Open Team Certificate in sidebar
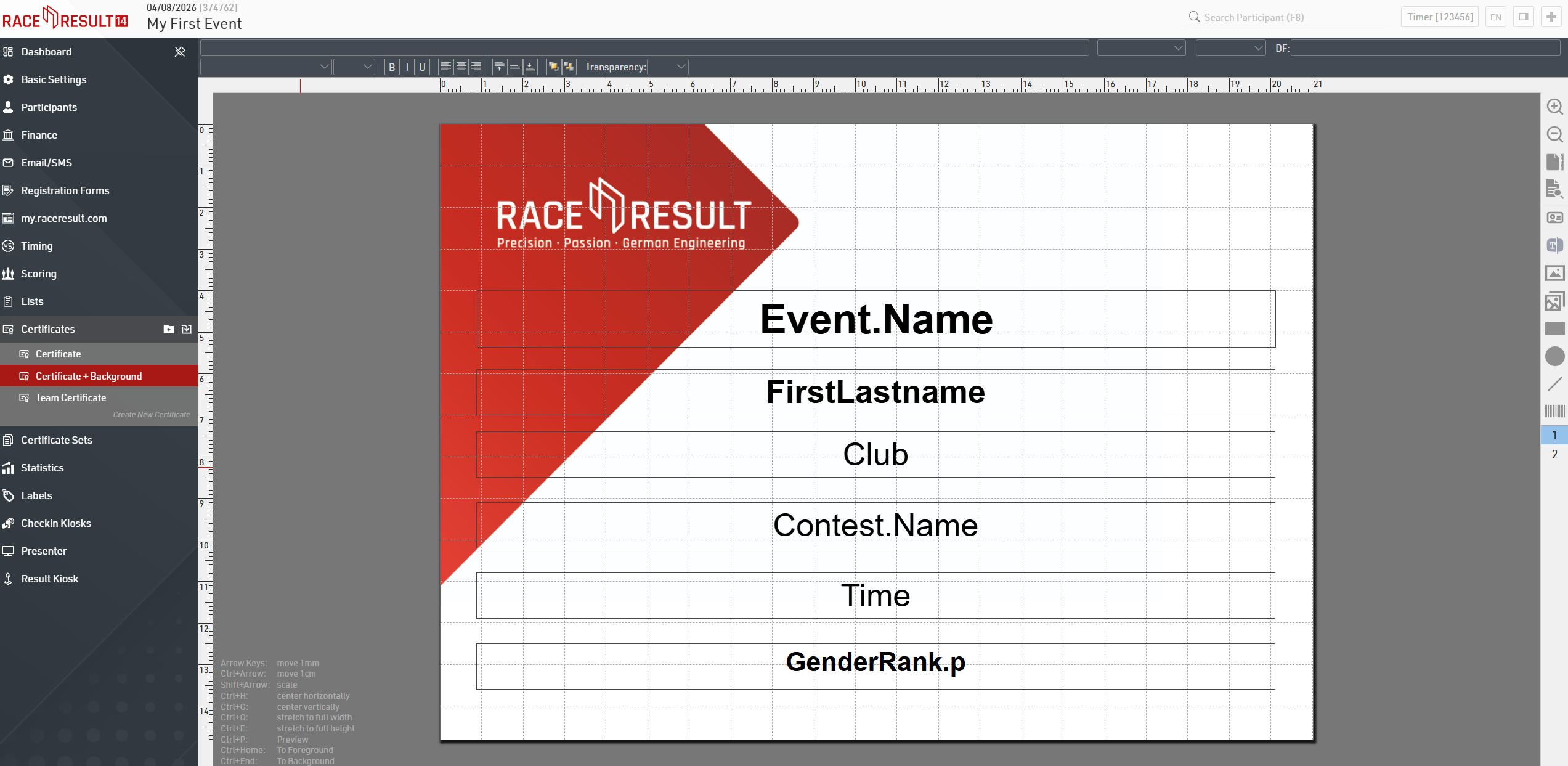 [x=71, y=397]
